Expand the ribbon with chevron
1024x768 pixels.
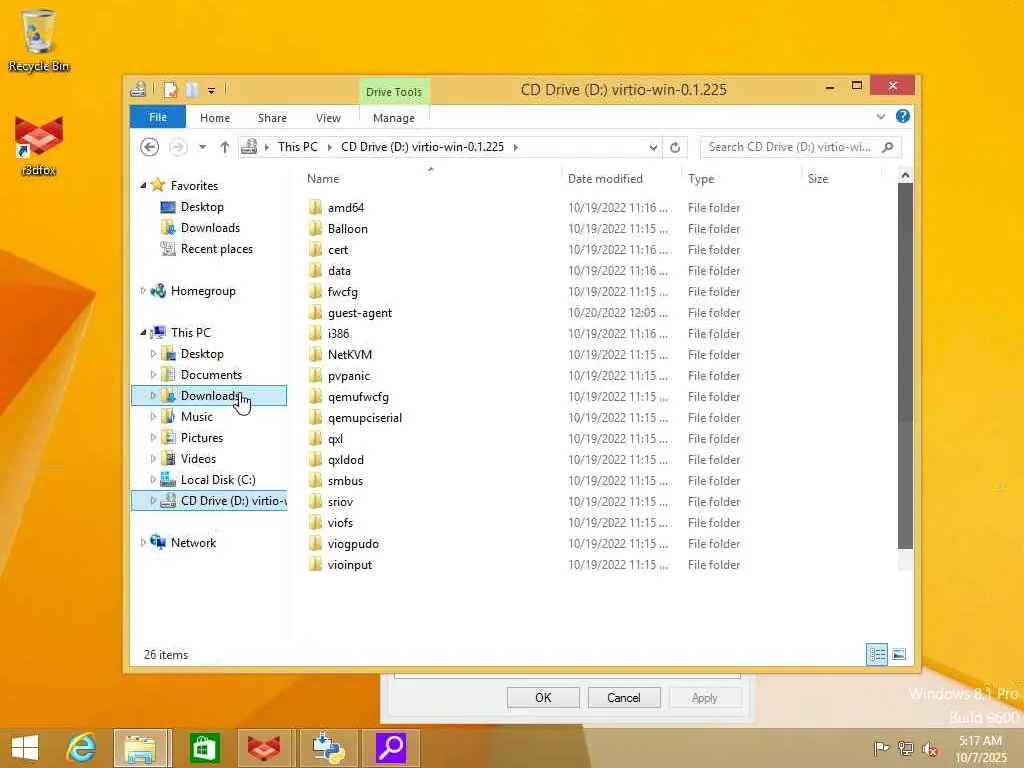click(x=881, y=116)
